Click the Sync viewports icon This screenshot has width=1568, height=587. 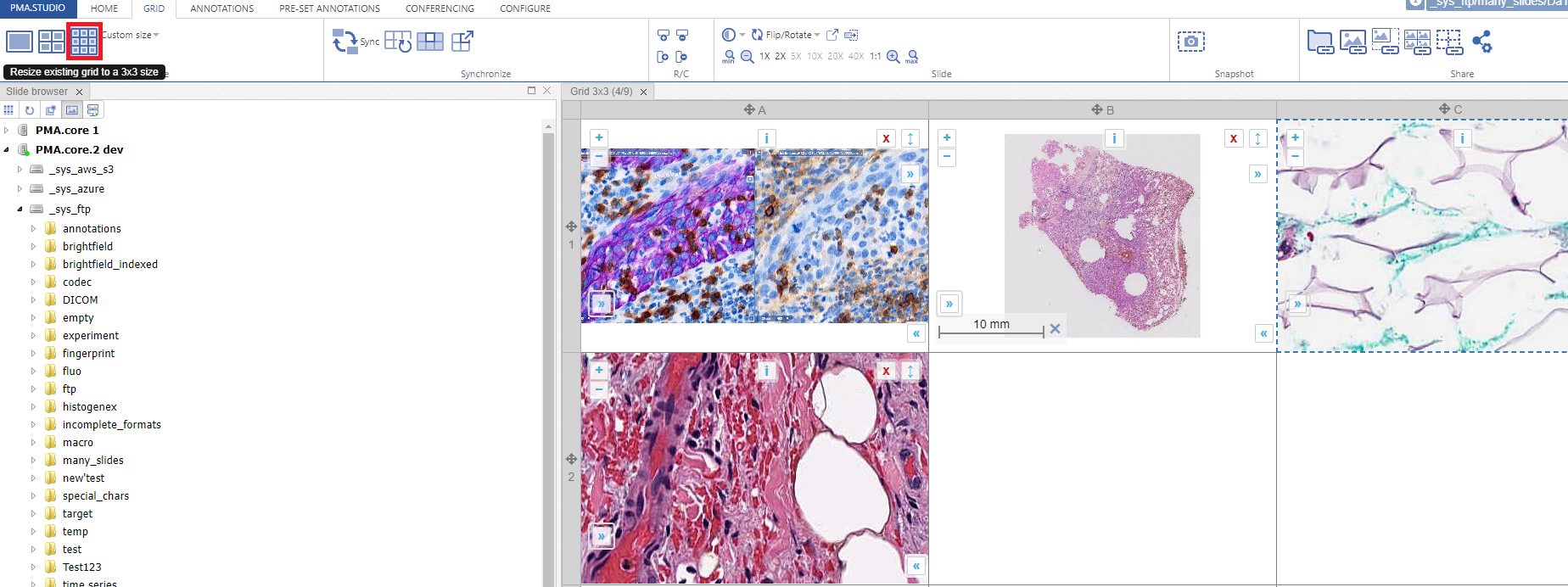pyautogui.click(x=345, y=41)
